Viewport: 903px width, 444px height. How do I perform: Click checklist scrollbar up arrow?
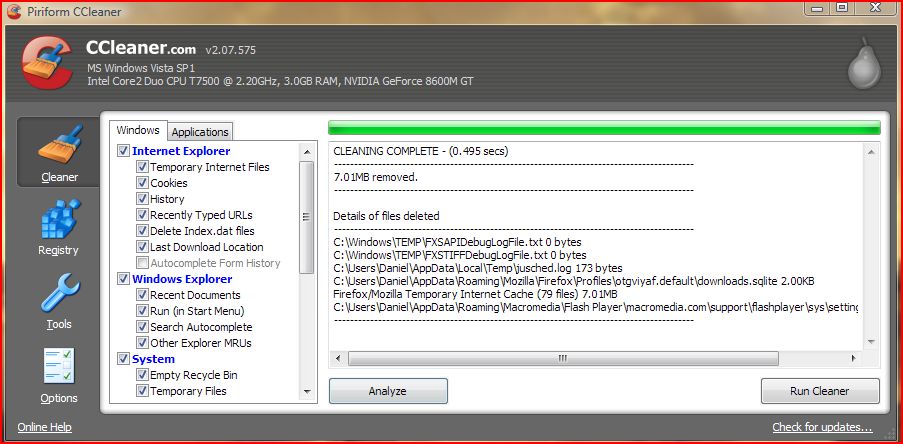pyautogui.click(x=306, y=152)
